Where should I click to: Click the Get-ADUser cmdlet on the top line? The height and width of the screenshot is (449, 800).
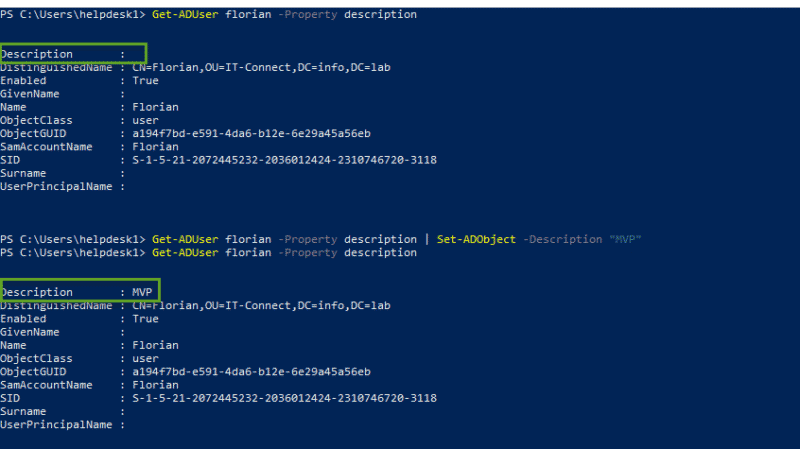pos(182,15)
